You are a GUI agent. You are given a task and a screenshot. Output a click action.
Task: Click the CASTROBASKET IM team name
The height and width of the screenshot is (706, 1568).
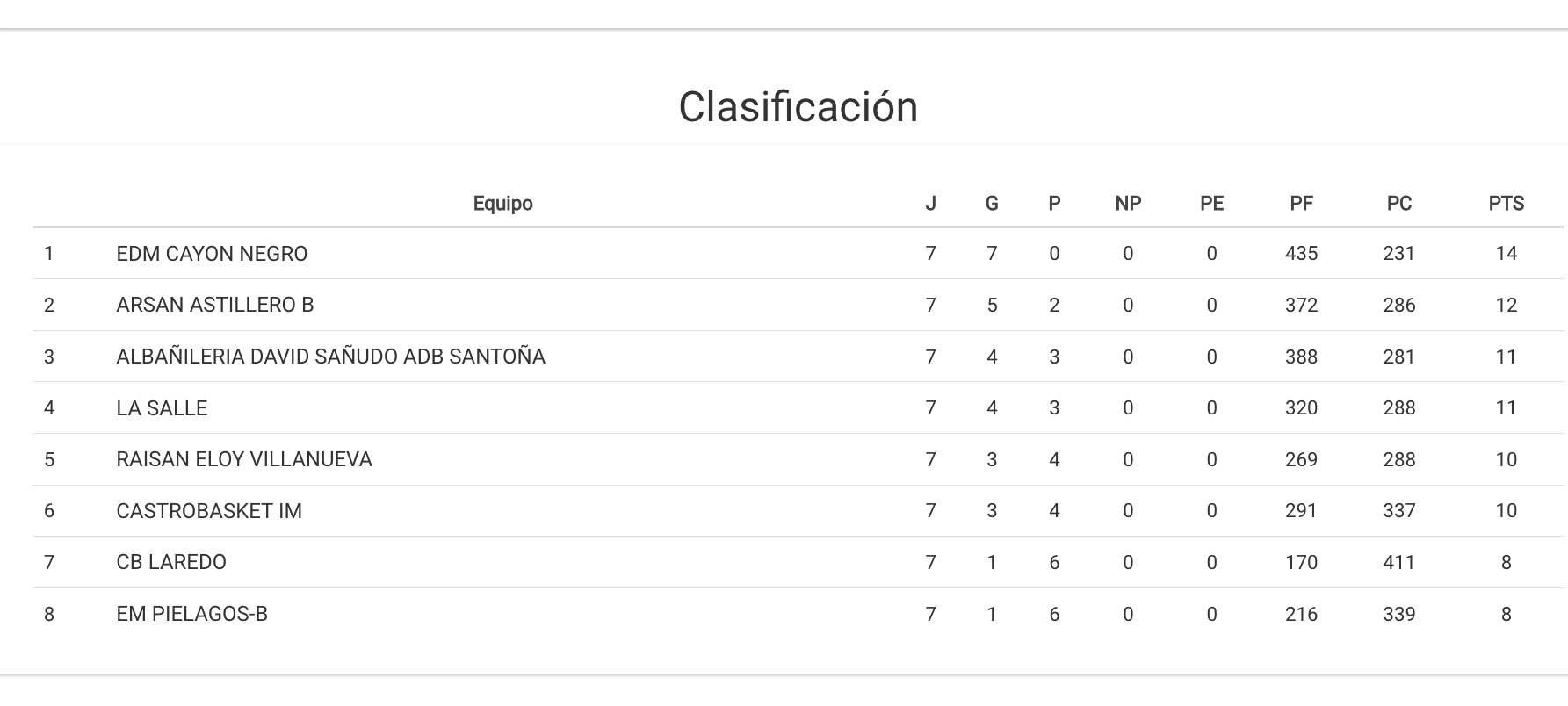coord(209,511)
